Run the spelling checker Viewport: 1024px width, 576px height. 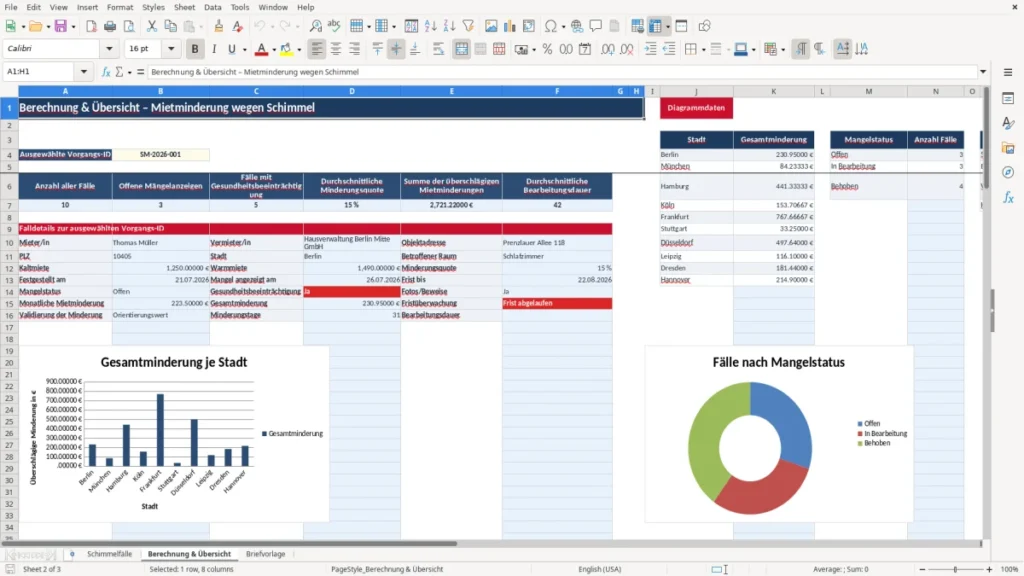[x=334, y=26]
